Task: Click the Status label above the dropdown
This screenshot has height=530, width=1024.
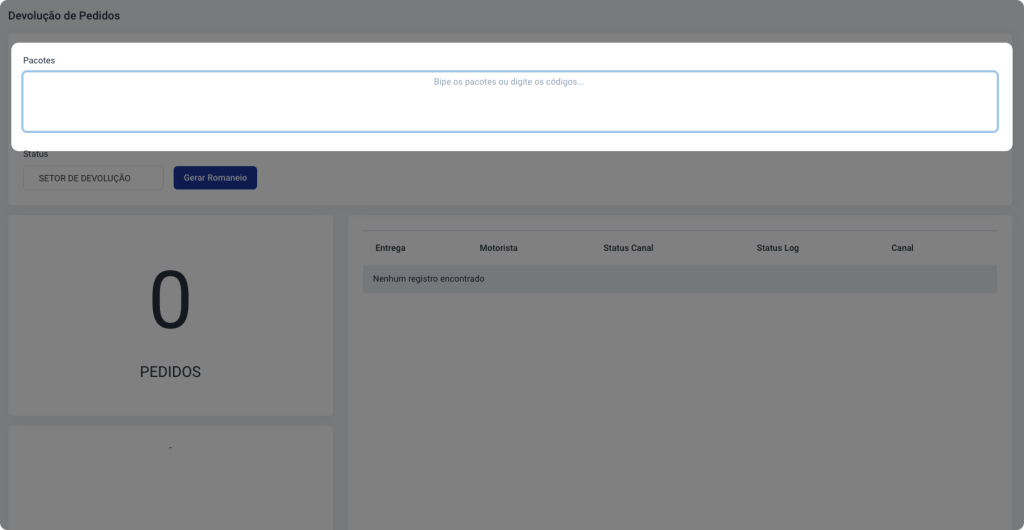Action: [36, 154]
